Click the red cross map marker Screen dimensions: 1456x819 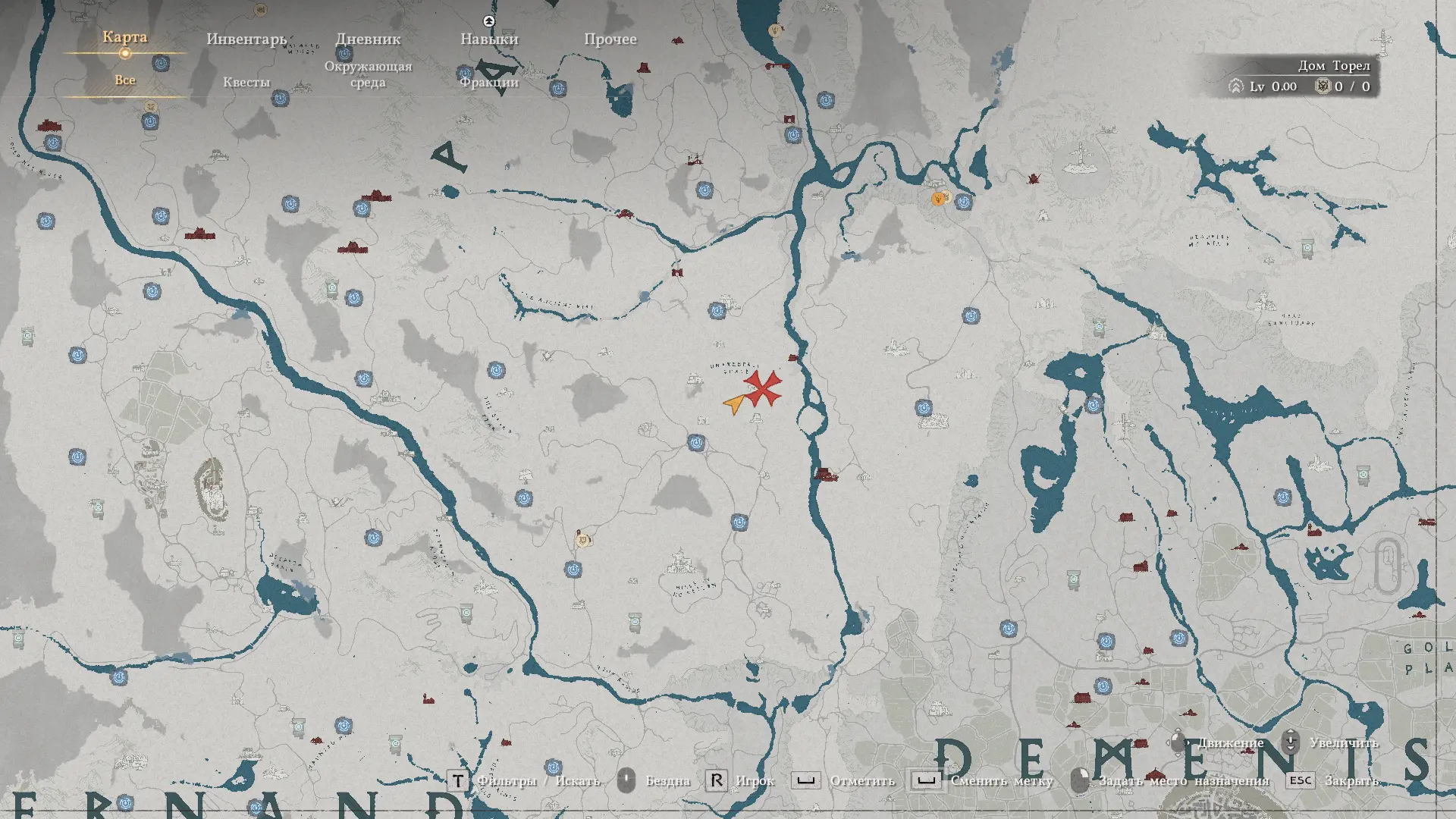(763, 388)
